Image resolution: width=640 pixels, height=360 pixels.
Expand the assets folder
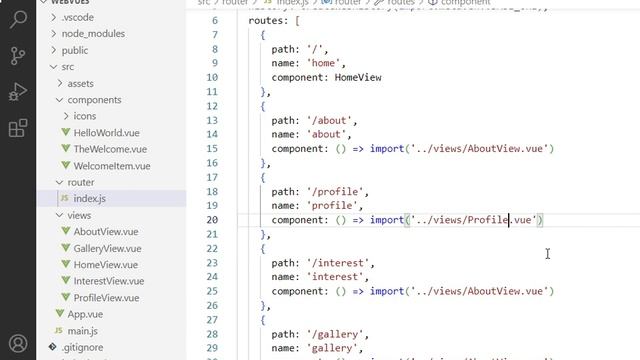(60, 83)
